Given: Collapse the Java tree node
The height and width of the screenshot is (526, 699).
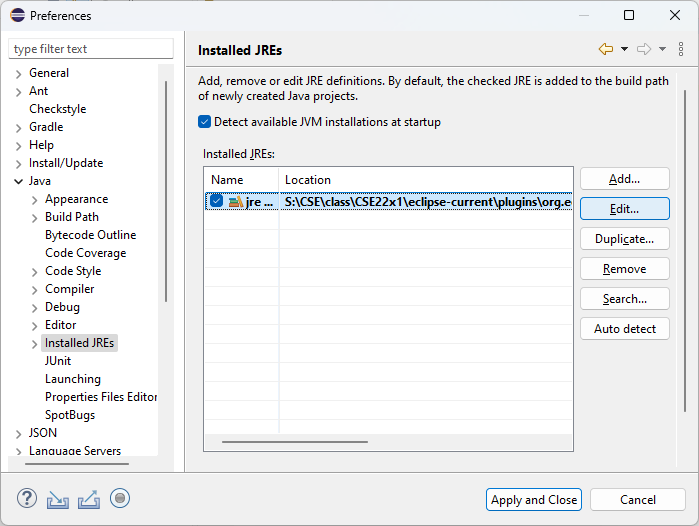Looking at the screenshot, I should 19,181.
